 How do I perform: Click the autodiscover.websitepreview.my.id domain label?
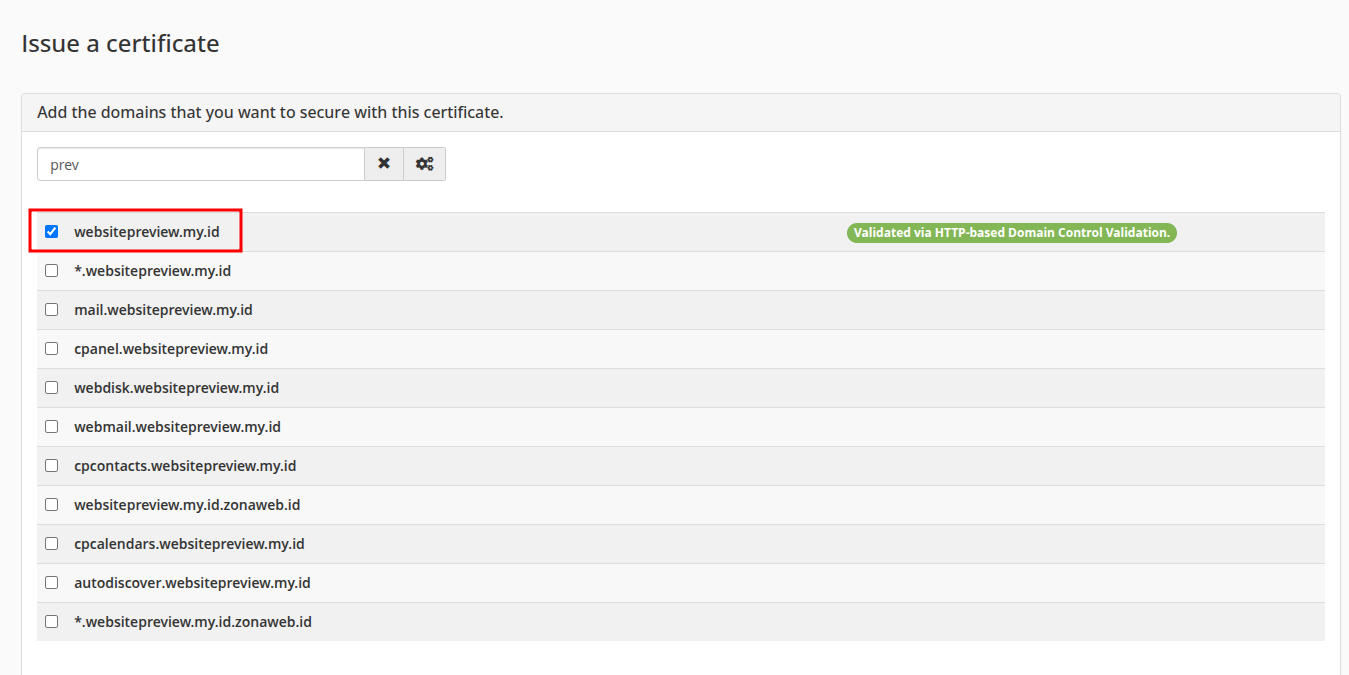click(x=192, y=583)
